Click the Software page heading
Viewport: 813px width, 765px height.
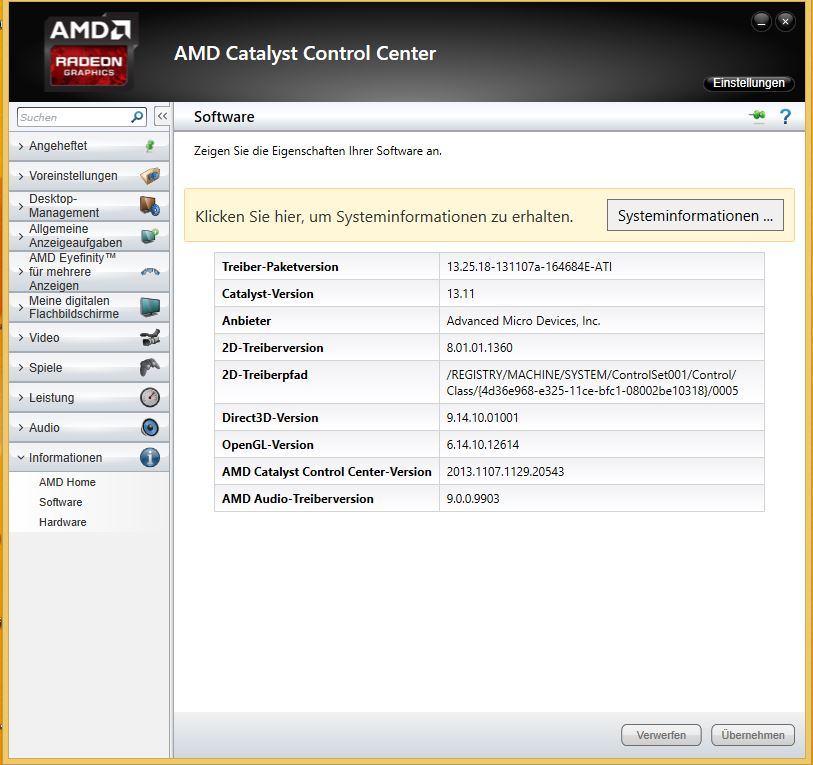224,117
